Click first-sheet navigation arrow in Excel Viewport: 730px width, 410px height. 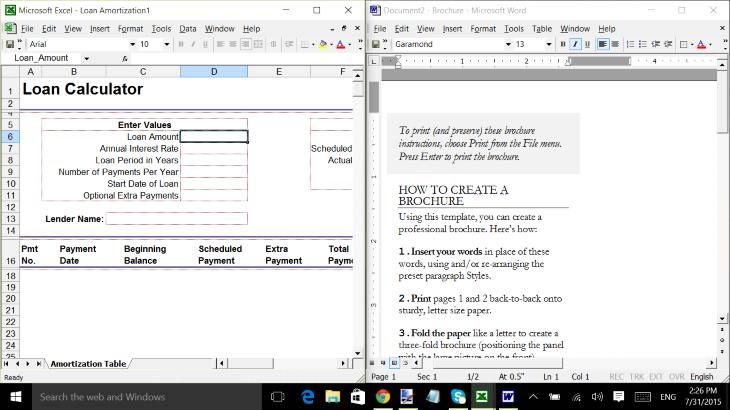tap(7, 363)
